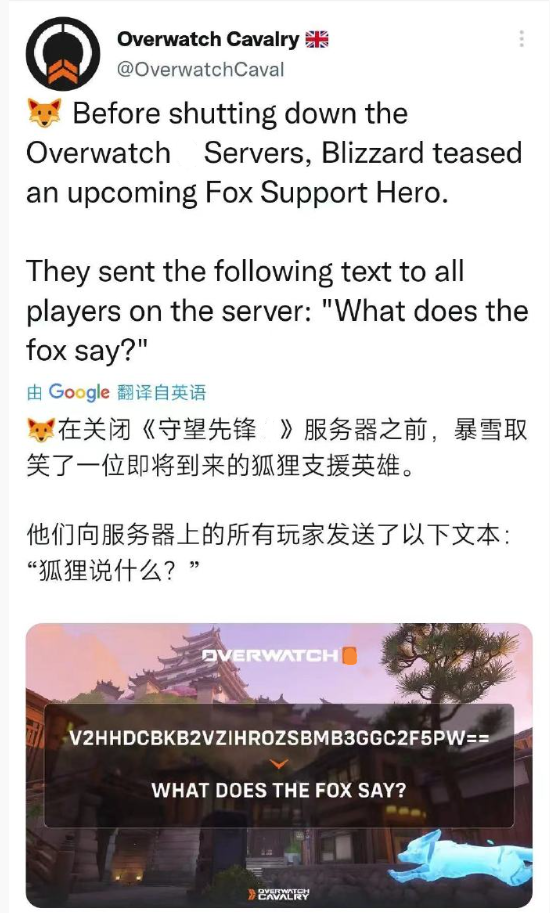The height and width of the screenshot is (913, 550).
Task: Click the UK flag emoji beside the name
Action: click(x=317, y=39)
